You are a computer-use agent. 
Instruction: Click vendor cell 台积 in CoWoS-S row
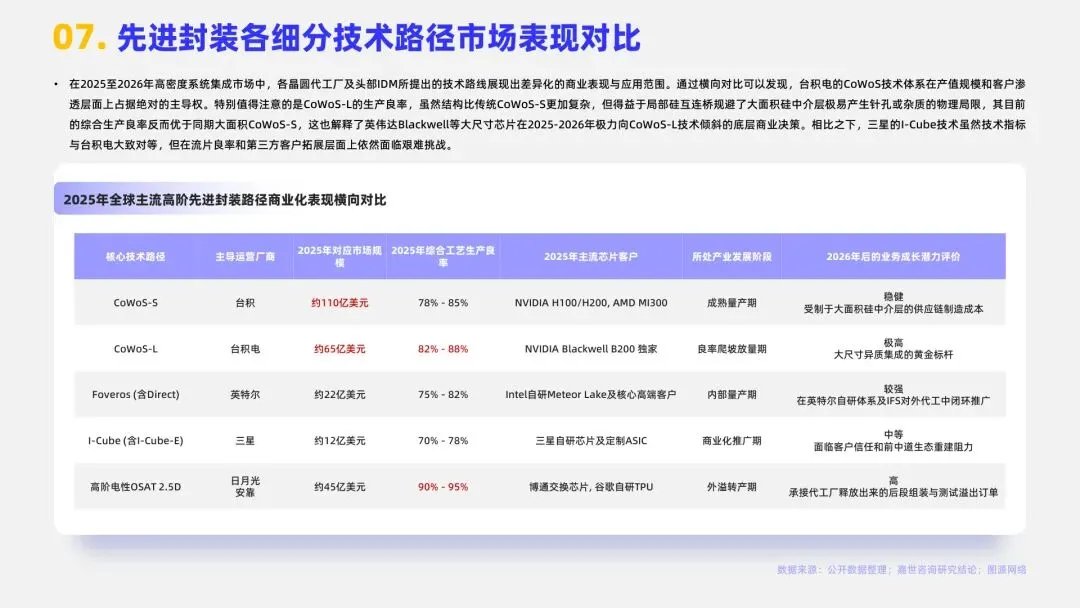[x=245, y=302]
